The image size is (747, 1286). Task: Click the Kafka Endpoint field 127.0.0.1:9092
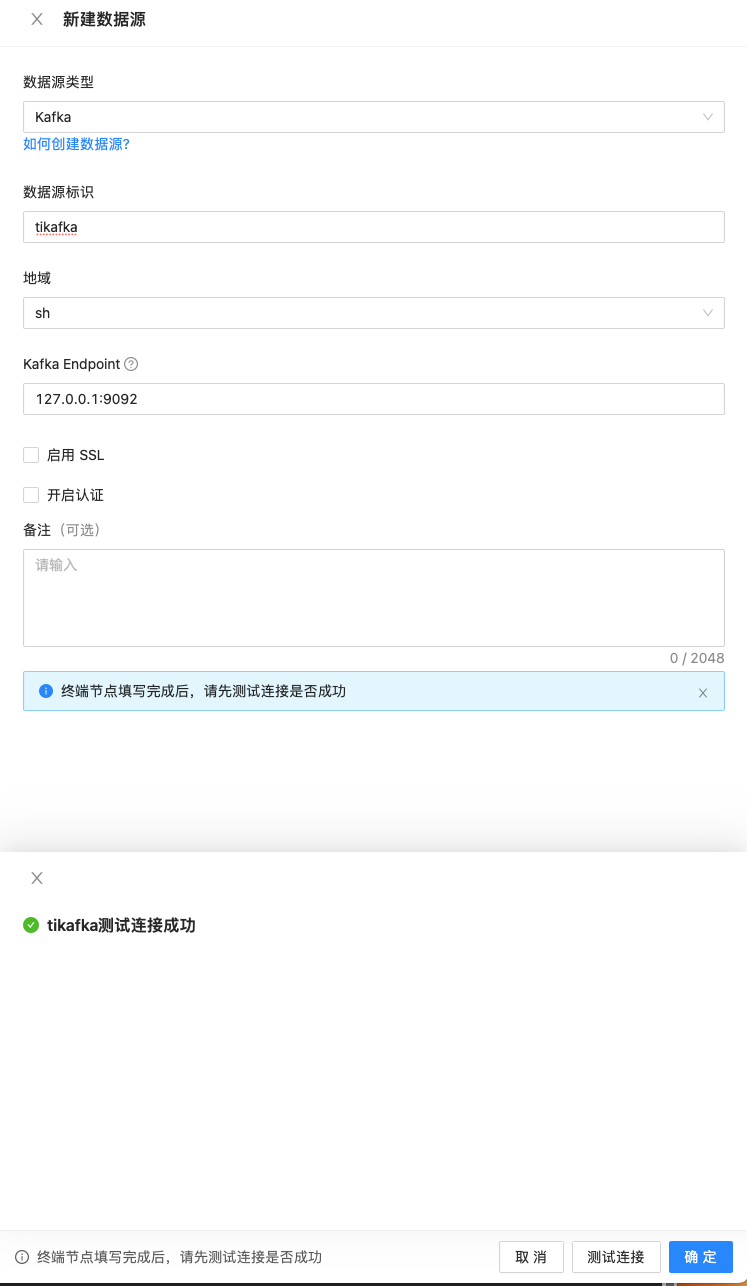374,399
